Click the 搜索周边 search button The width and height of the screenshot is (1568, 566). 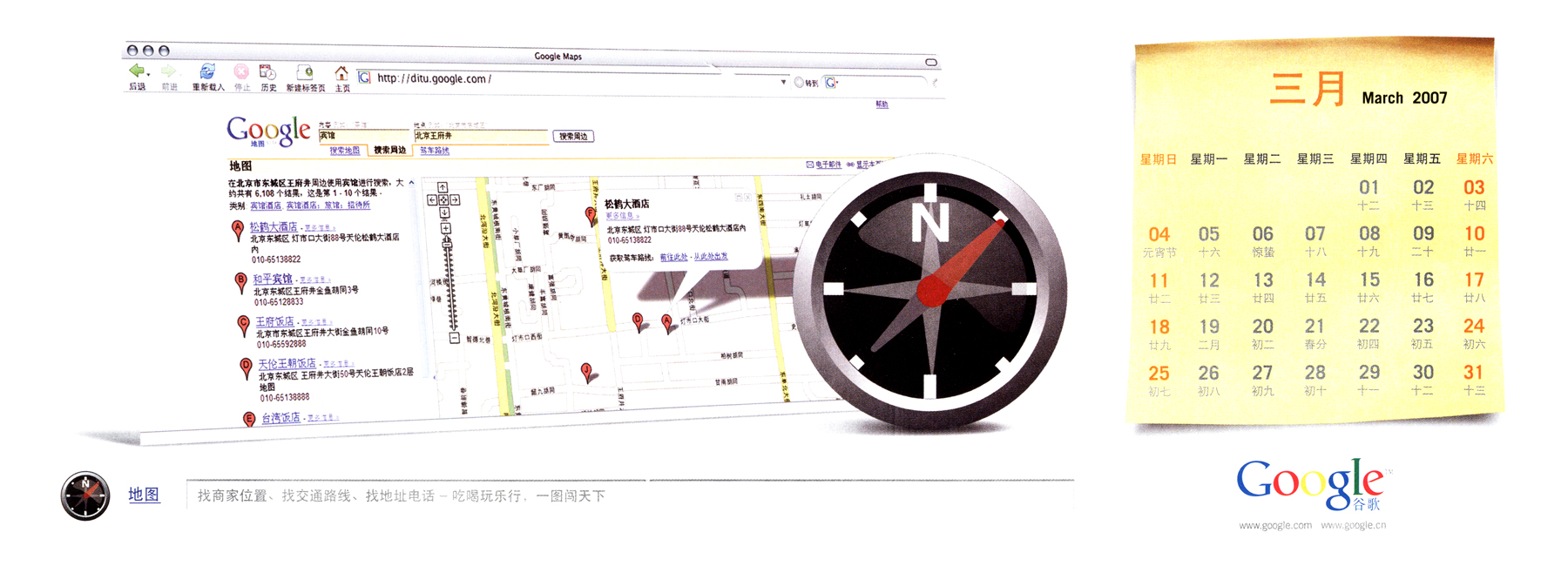[573, 136]
